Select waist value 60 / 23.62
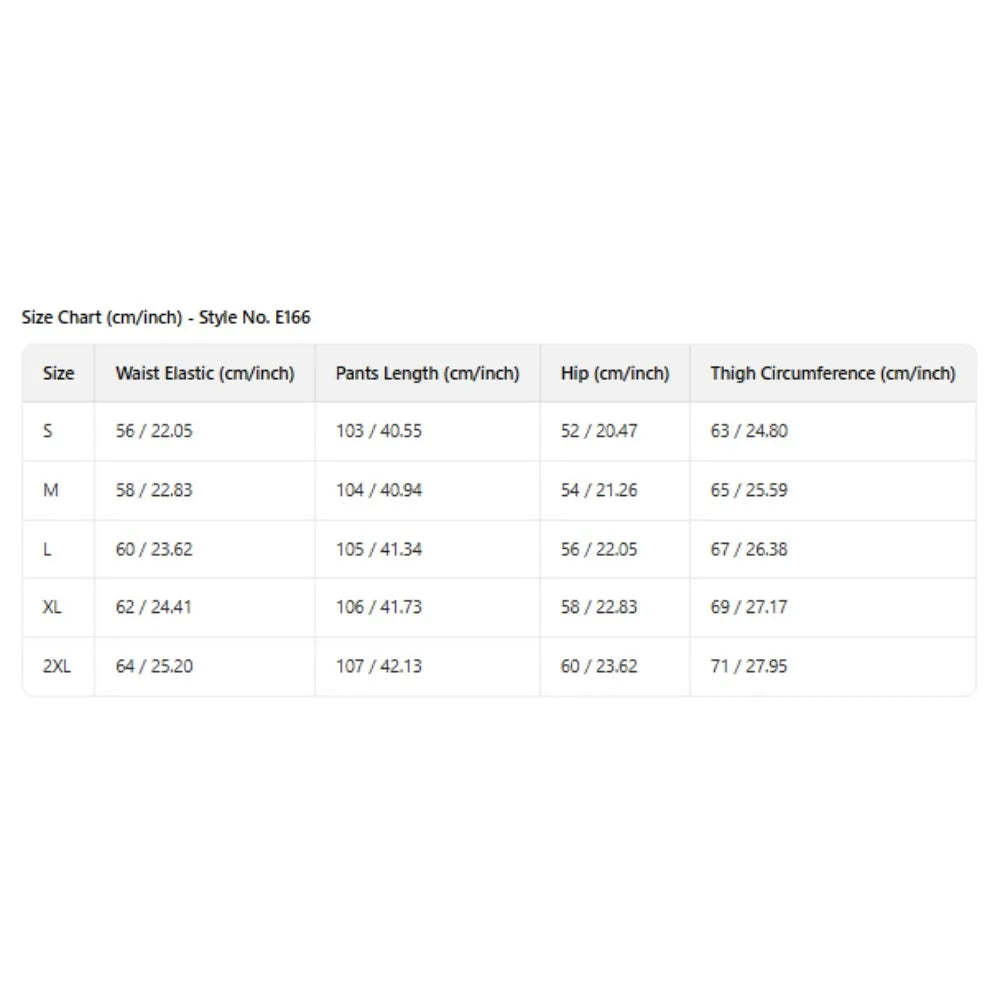Viewport: 1000px width, 1000px height. 154,549
